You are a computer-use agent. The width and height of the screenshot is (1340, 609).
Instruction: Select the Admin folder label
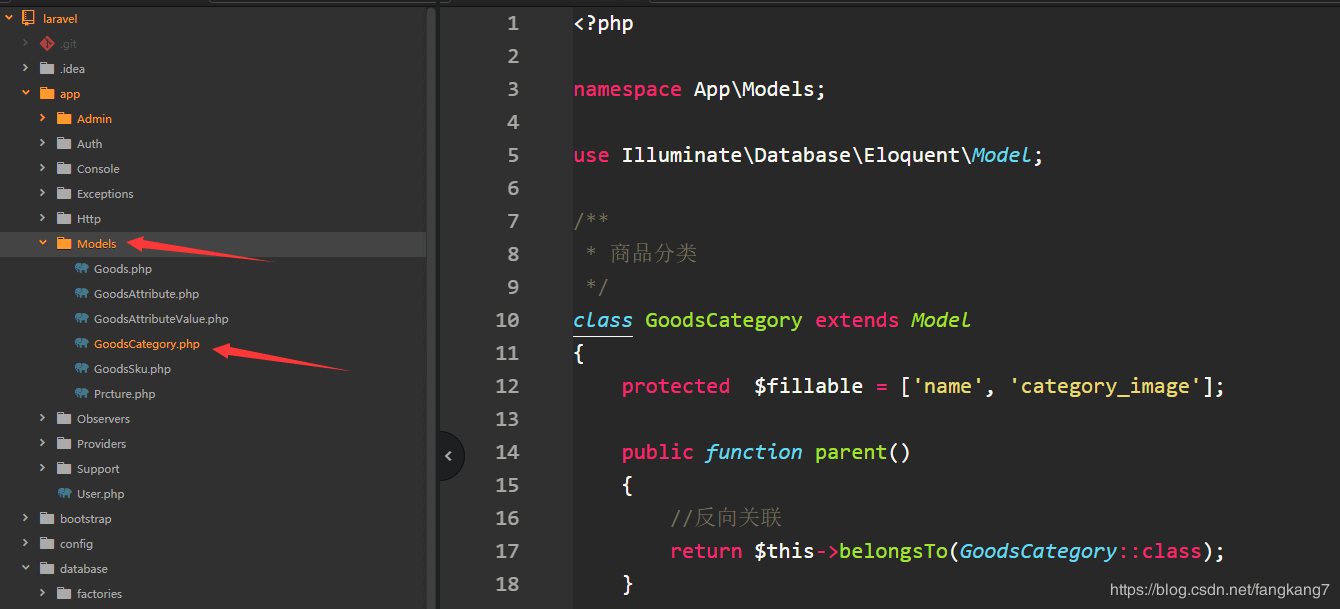pyautogui.click(x=94, y=118)
